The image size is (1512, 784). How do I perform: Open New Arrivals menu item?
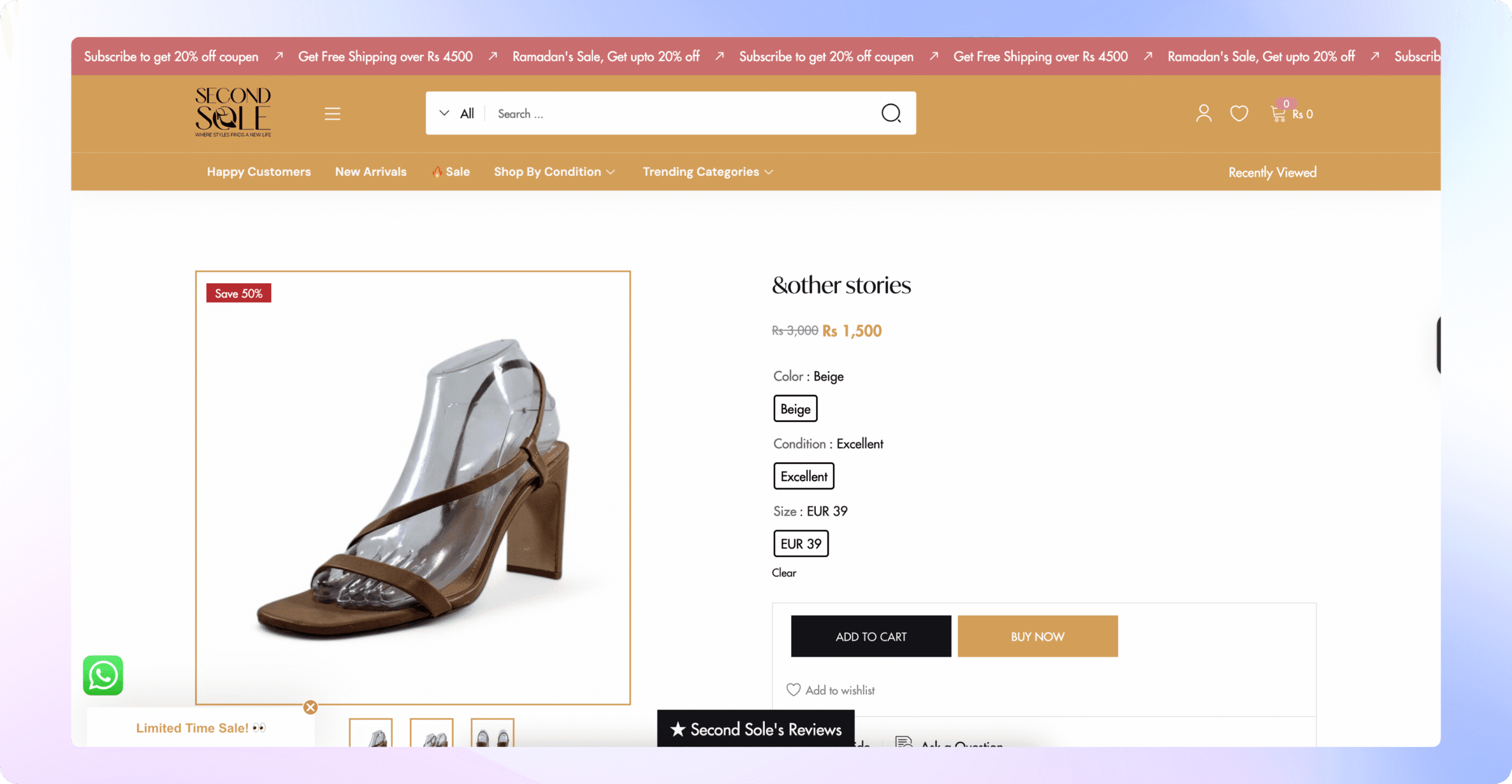point(371,172)
